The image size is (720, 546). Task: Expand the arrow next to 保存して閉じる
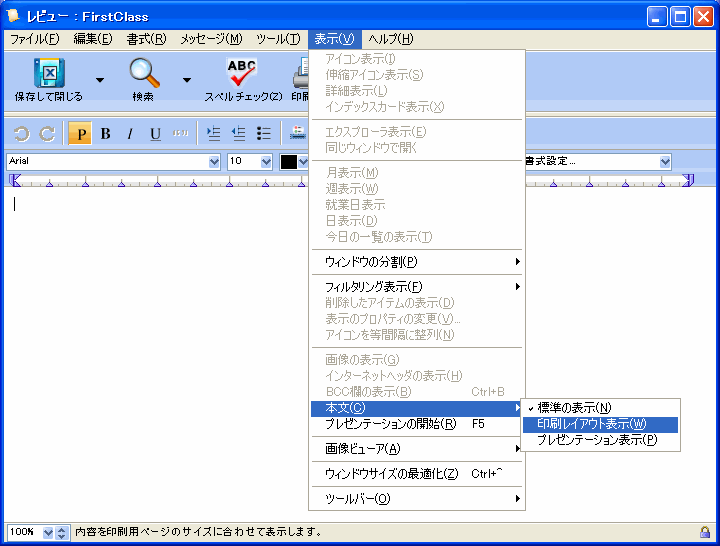coord(99,80)
